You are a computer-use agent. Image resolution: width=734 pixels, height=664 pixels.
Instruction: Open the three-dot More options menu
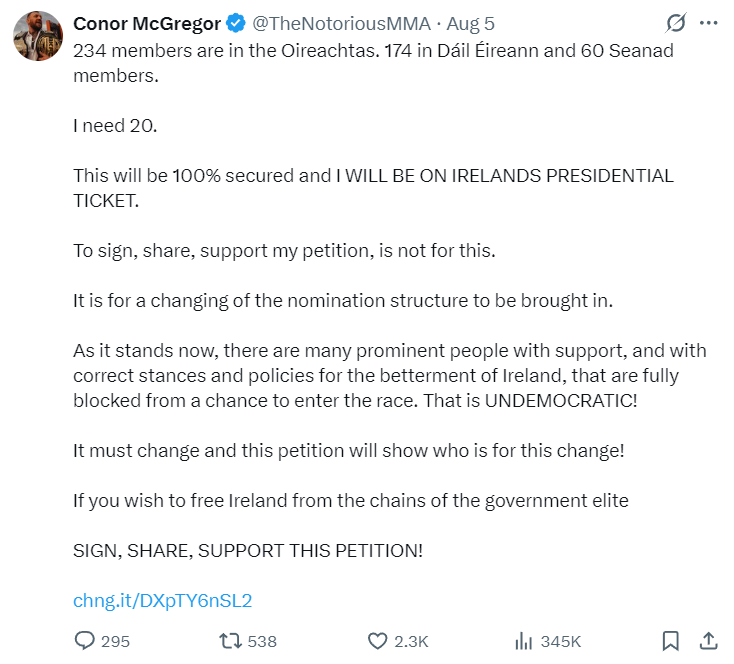pyautogui.click(x=708, y=23)
